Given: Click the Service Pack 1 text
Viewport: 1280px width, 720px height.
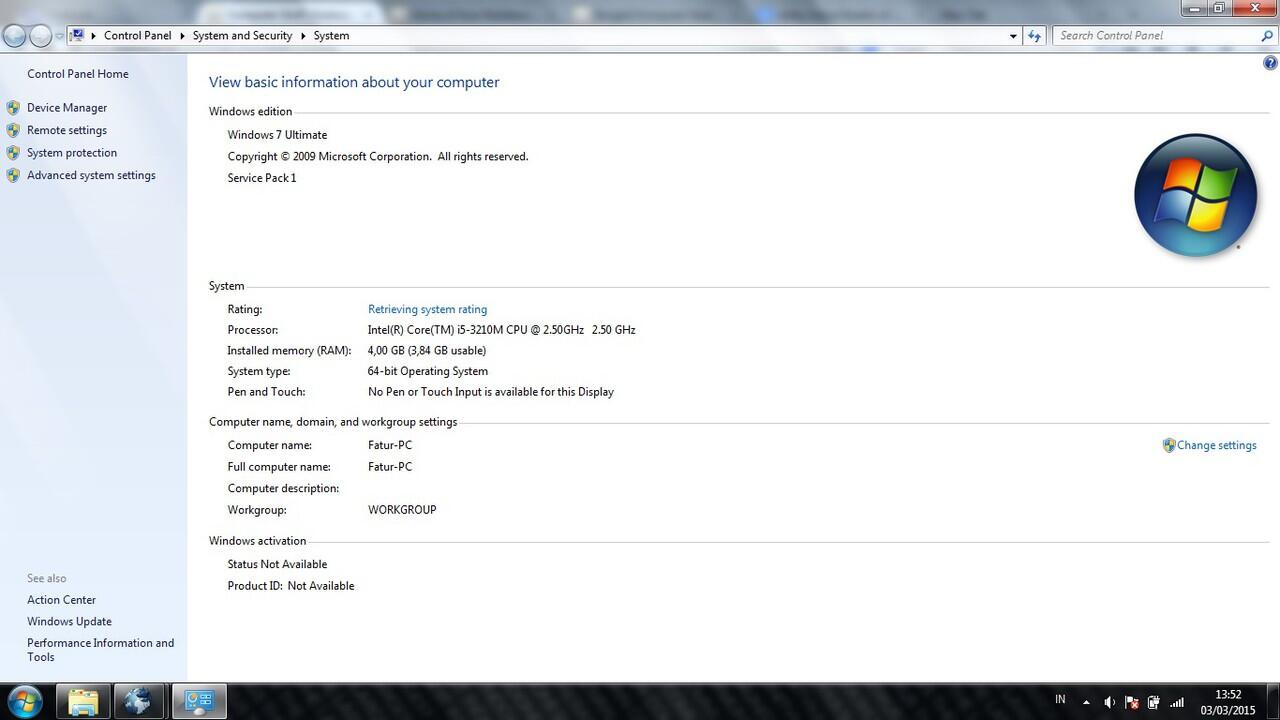Looking at the screenshot, I should click(x=262, y=178).
